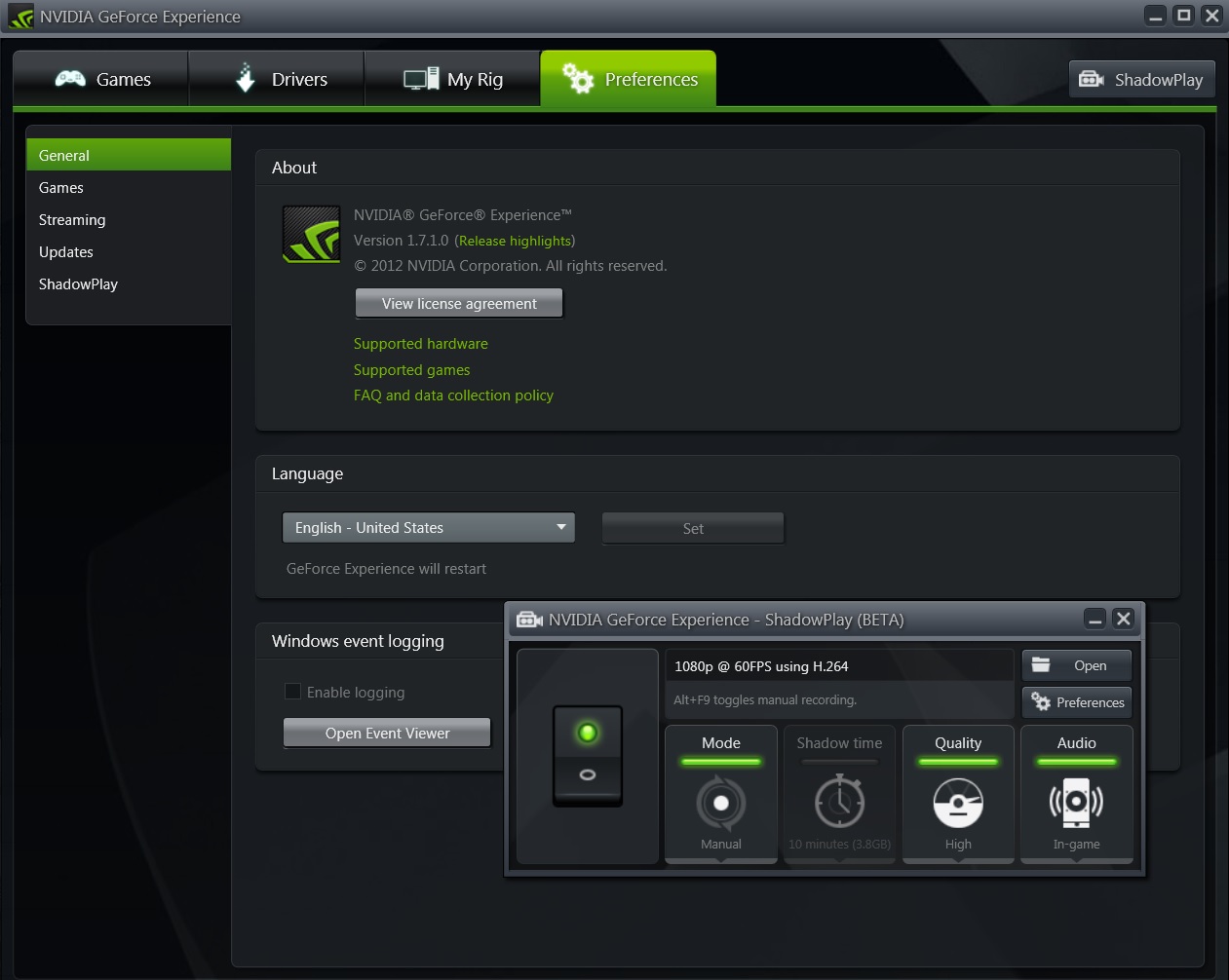Viewport: 1229px width, 980px height.
Task: Click View license agreement button
Action: coord(459,304)
